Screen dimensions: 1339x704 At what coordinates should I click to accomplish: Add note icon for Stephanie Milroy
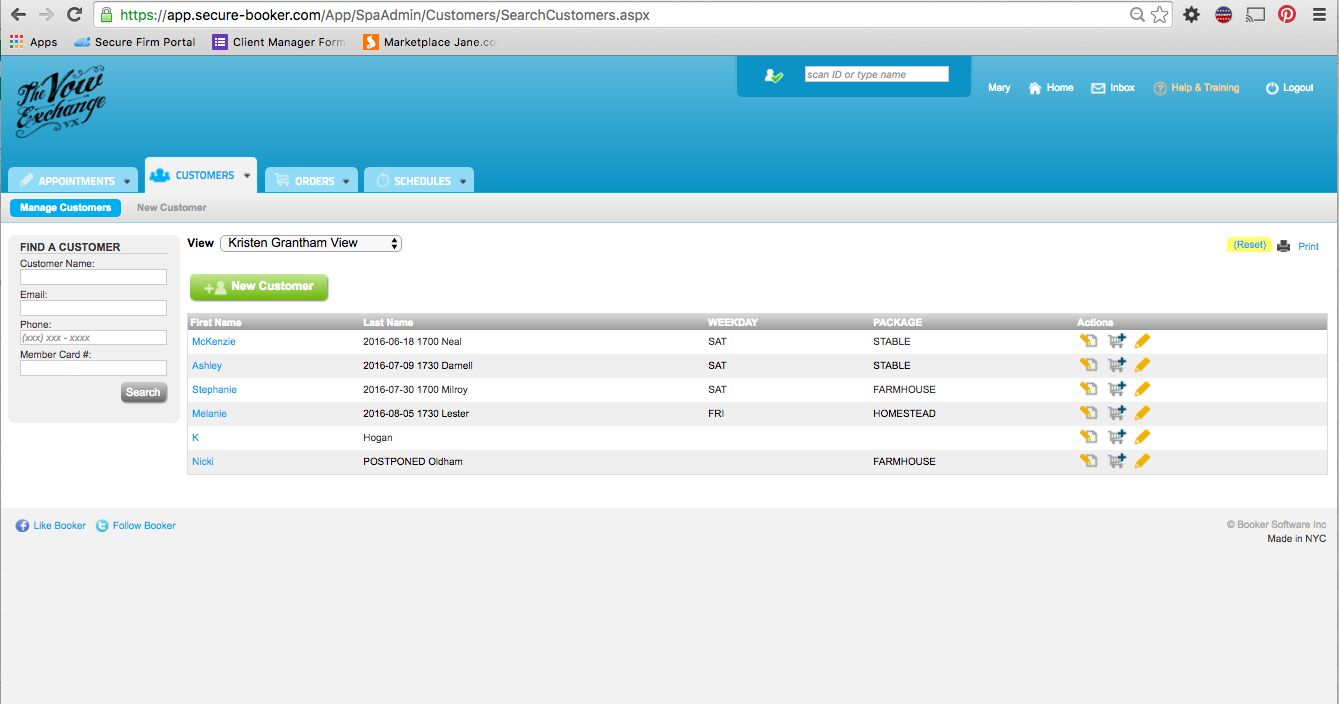coord(1088,389)
